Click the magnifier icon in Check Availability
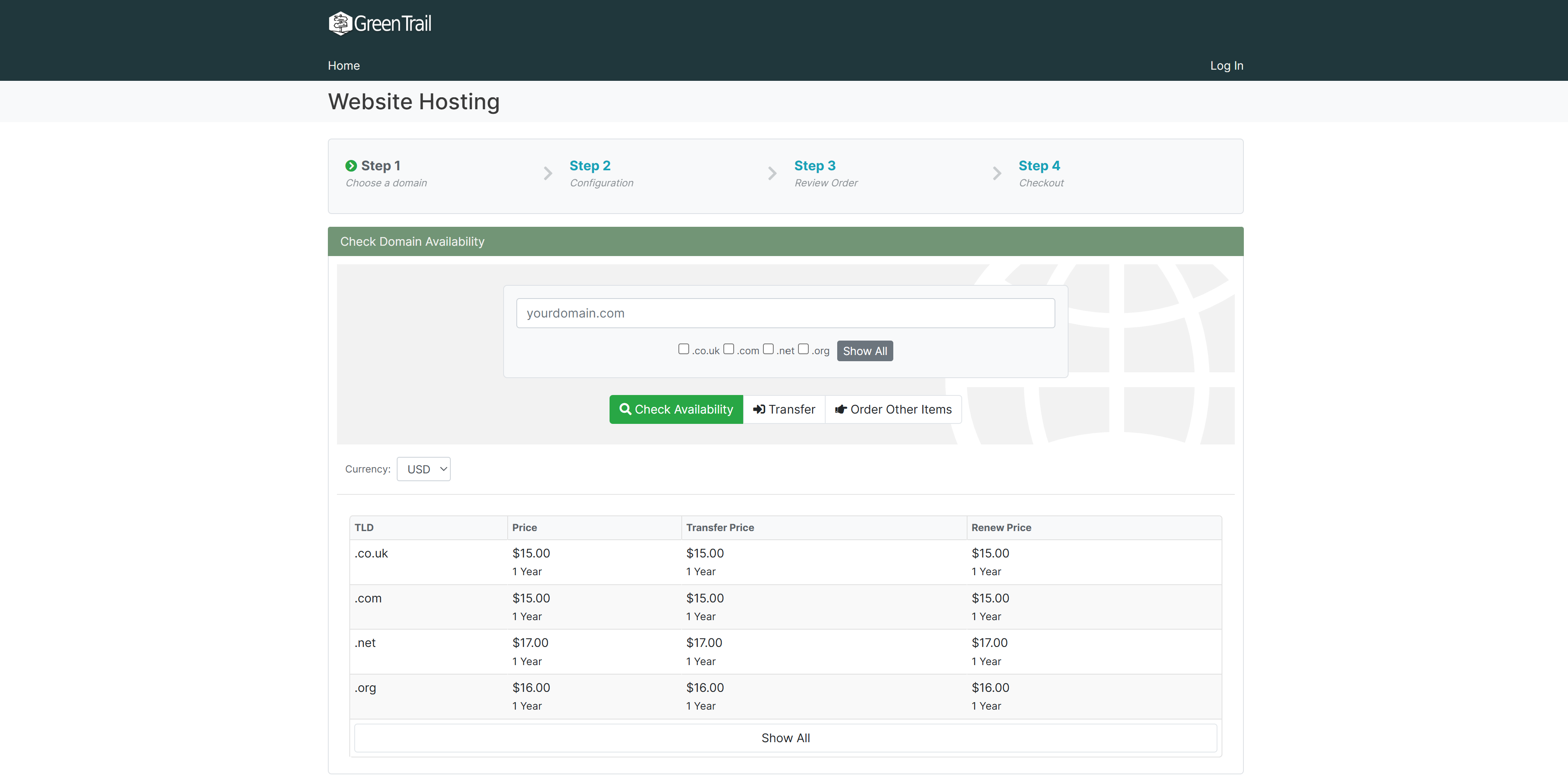This screenshot has height=776, width=1568. [624, 409]
